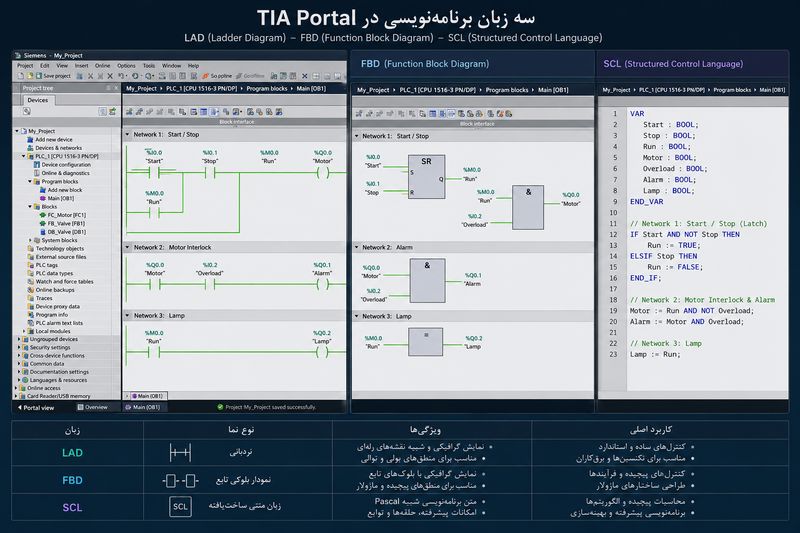Viewport: 800px width, 533px height.
Task: Switch to Portal view
Action: coord(36,408)
